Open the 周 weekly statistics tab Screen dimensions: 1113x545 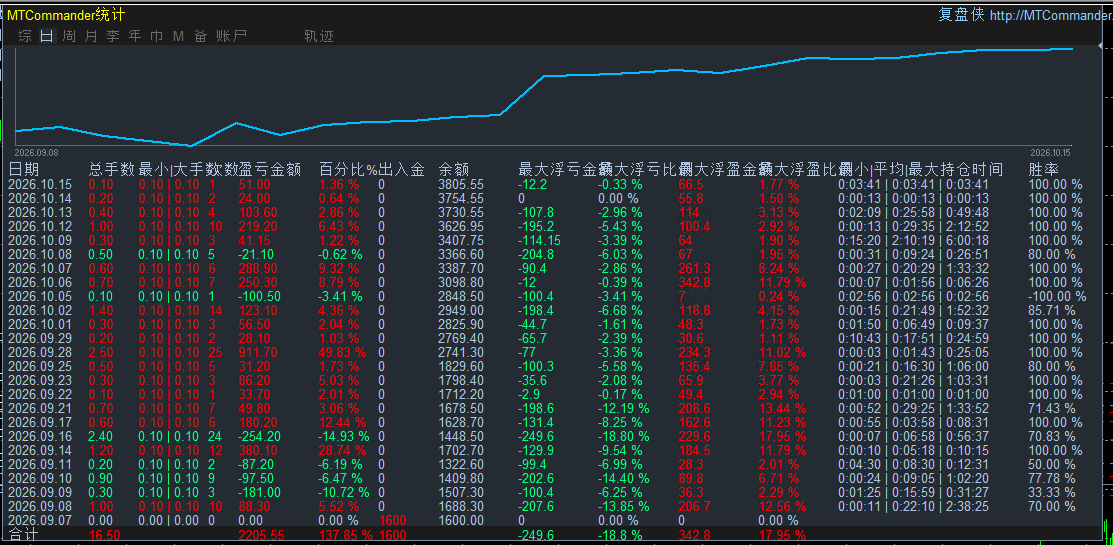pyautogui.click(x=69, y=36)
